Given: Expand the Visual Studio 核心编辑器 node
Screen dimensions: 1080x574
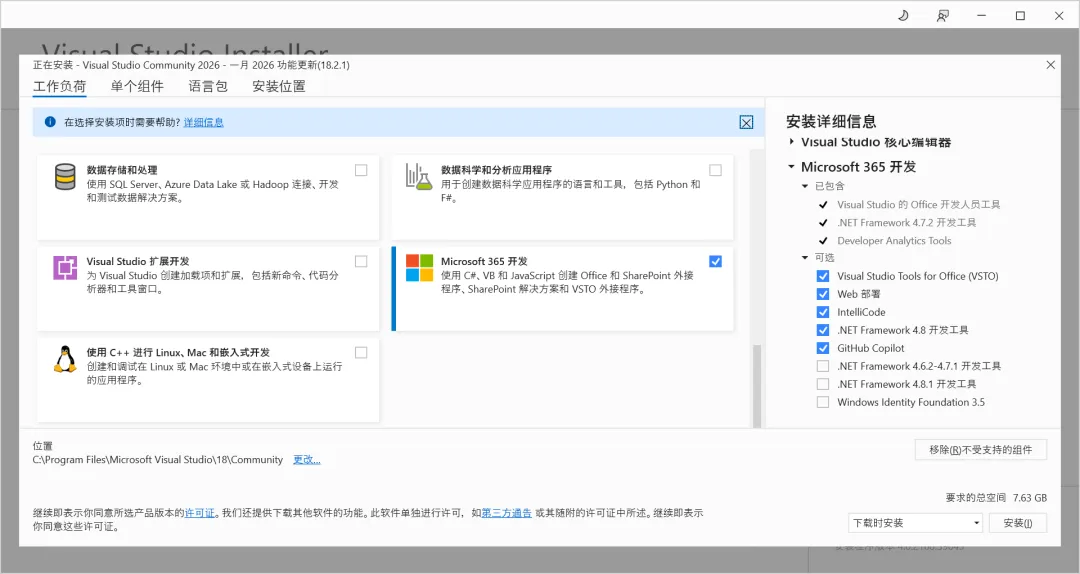Looking at the screenshot, I should point(791,142).
